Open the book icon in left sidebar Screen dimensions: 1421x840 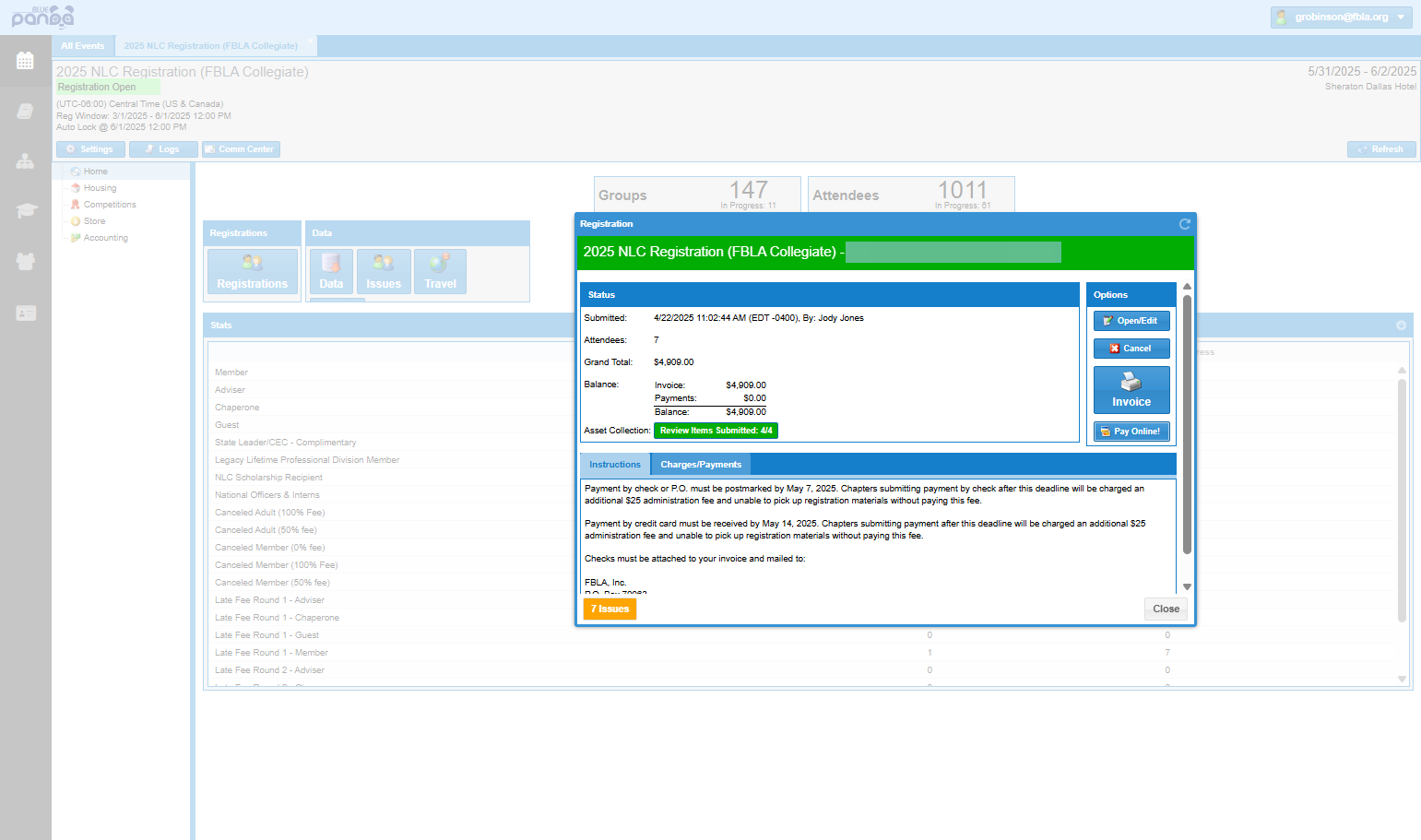(x=25, y=112)
